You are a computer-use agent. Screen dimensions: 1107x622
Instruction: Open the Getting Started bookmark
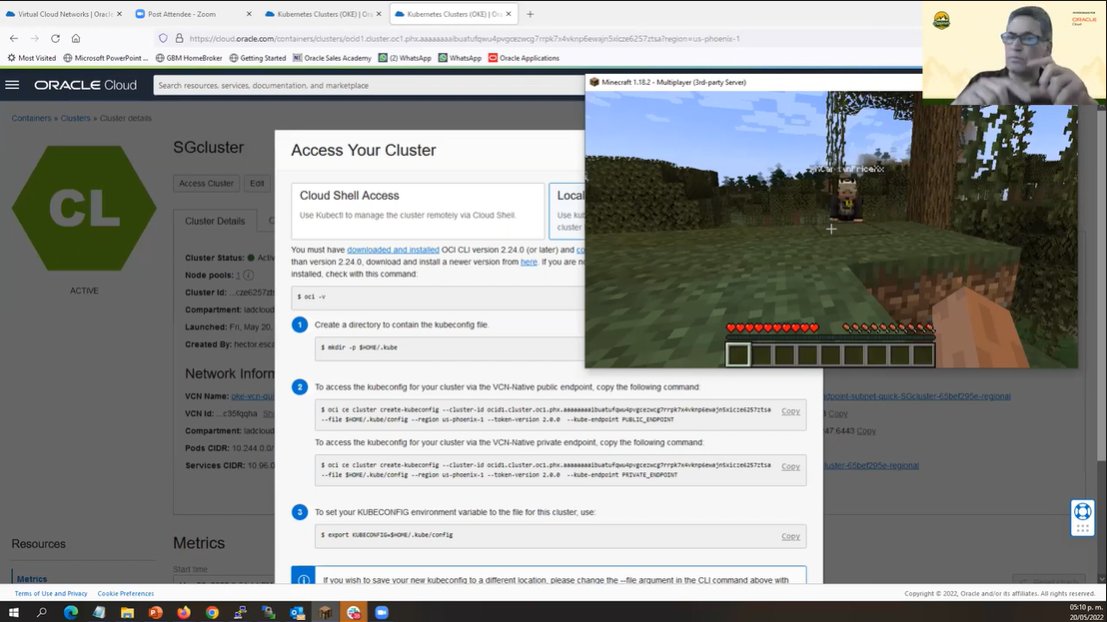coord(258,58)
